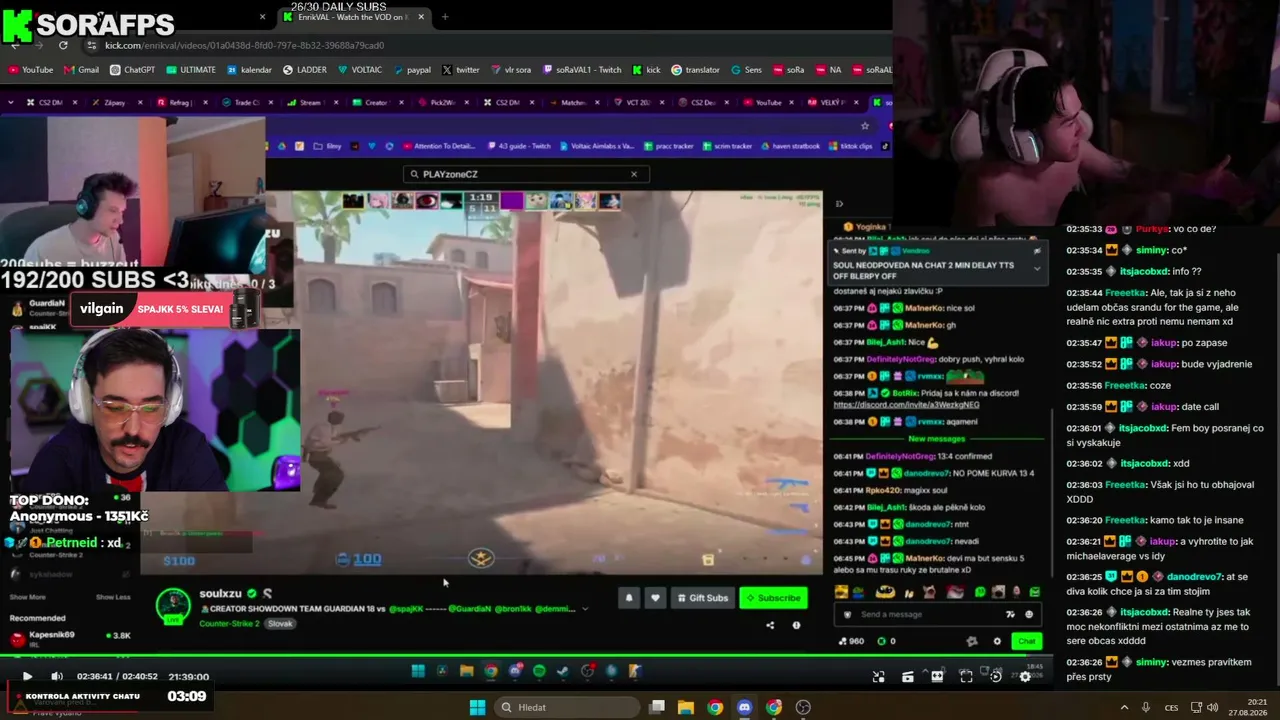Mute the VOD volume
Image resolution: width=1280 pixels, height=720 pixels.
(x=57, y=676)
